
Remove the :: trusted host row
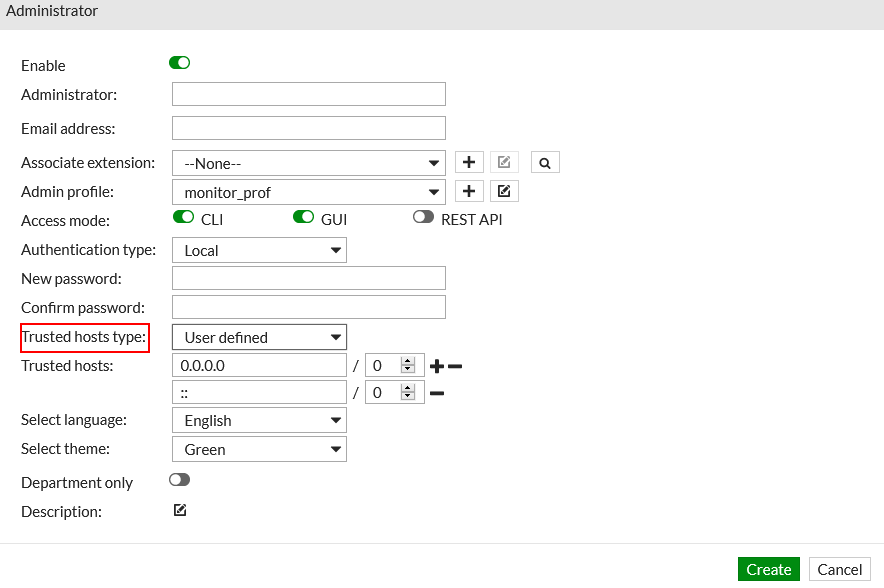pyautogui.click(x=437, y=393)
